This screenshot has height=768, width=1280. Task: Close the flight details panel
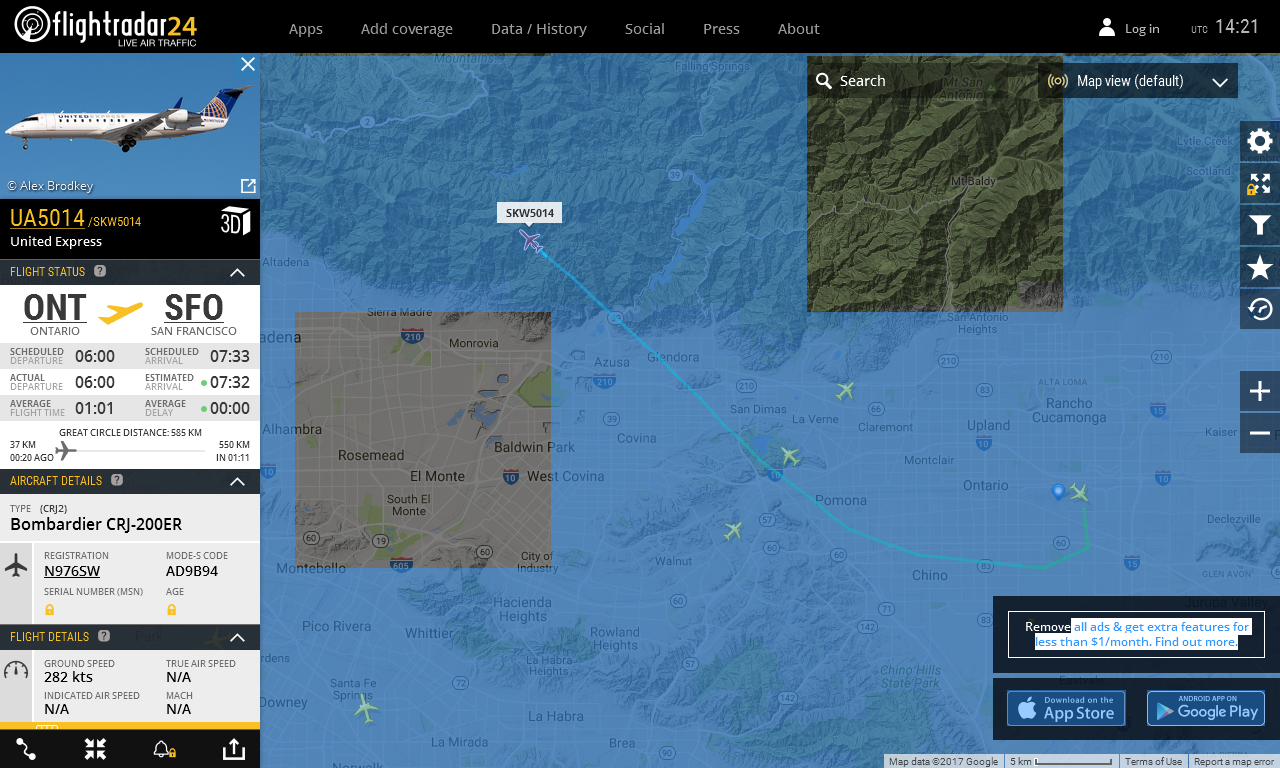(x=248, y=64)
